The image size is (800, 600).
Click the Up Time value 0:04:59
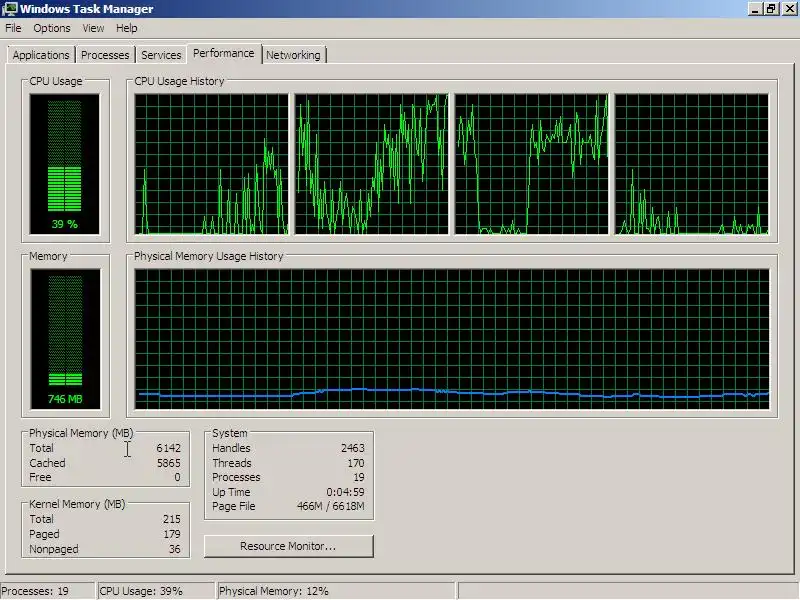tap(345, 492)
